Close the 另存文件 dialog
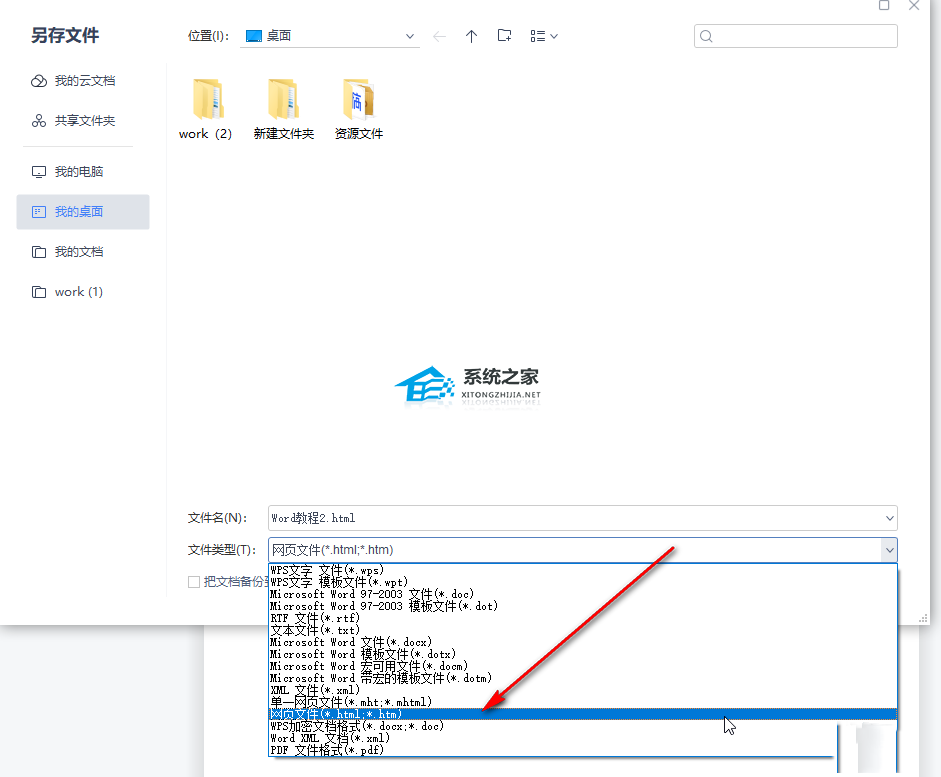This screenshot has height=777, width=941. pos(914,5)
